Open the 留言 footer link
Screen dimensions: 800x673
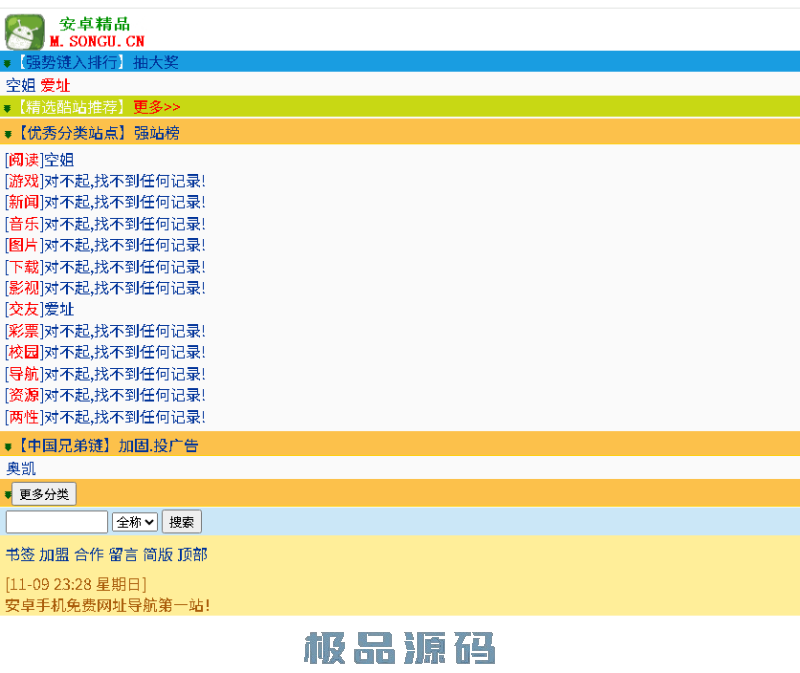(x=123, y=554)
